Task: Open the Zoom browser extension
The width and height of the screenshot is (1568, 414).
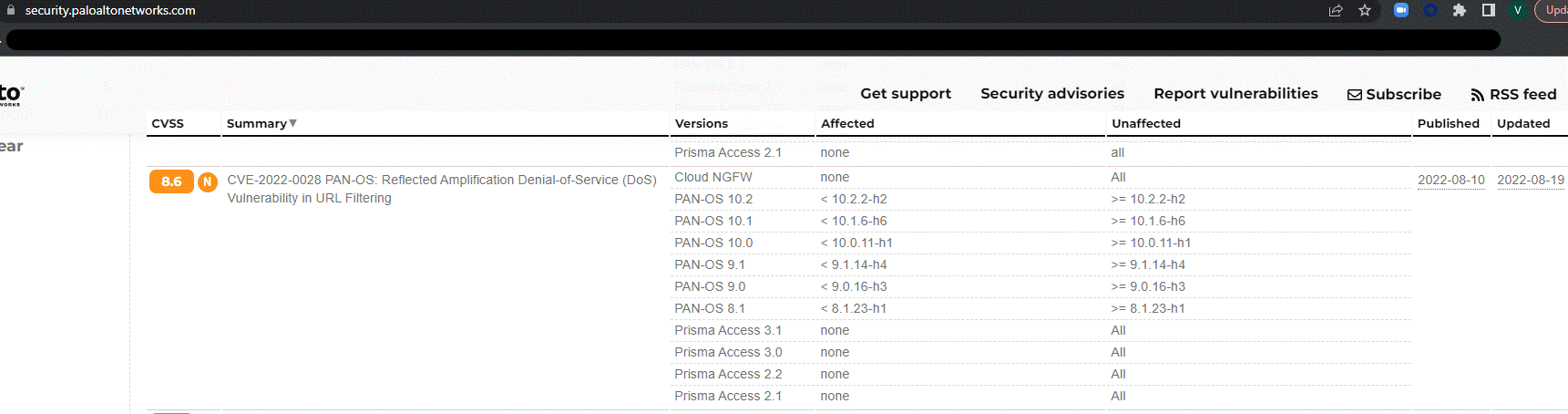Action: click(1401, 10)
